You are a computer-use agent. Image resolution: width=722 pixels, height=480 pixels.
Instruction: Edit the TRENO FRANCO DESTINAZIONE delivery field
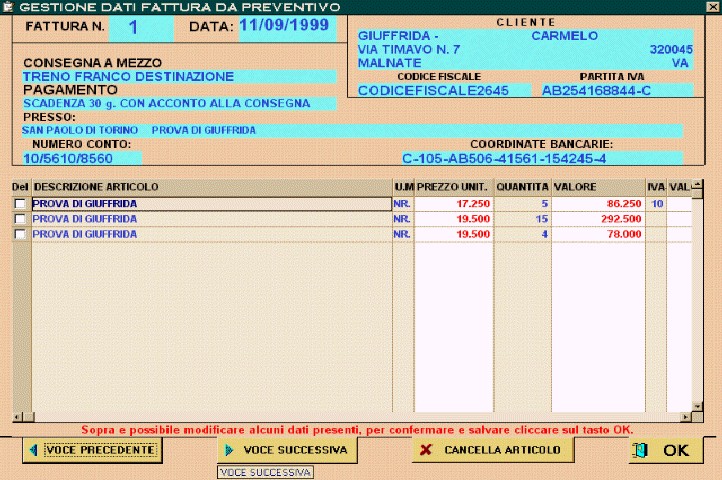180,76
